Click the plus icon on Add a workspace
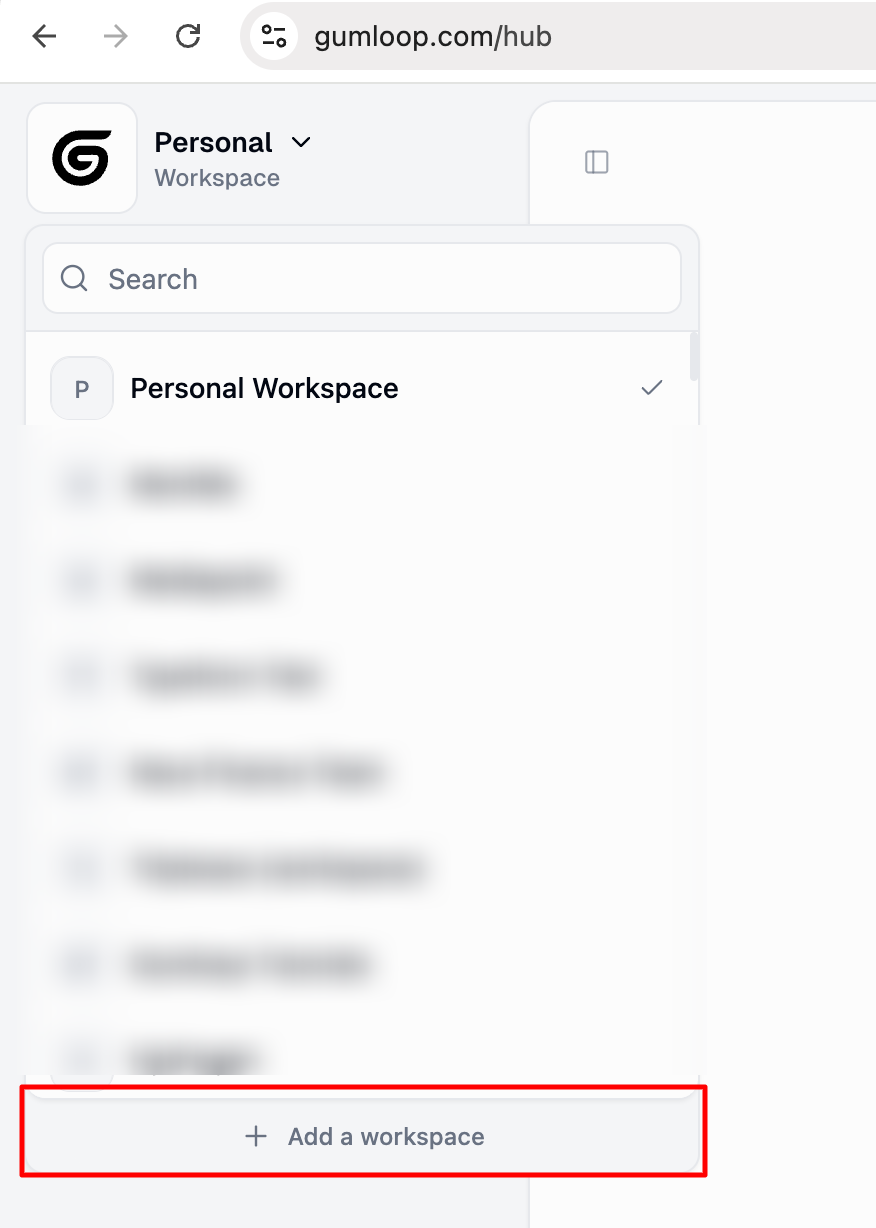Image resolution: width=876 pixels, height=1228 pixels. 256,1136
